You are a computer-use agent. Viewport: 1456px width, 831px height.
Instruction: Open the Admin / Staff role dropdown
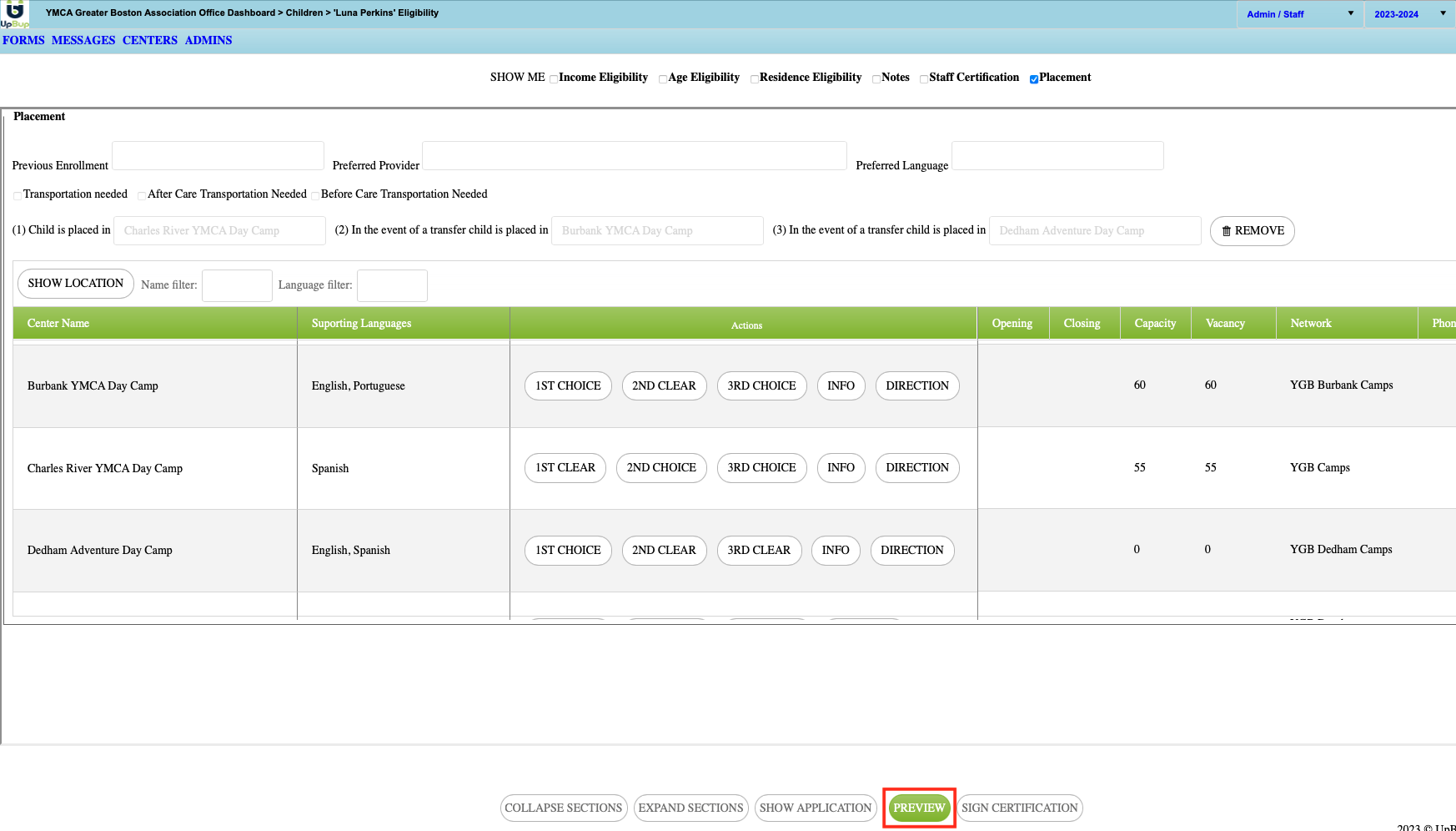point(1300,14)
